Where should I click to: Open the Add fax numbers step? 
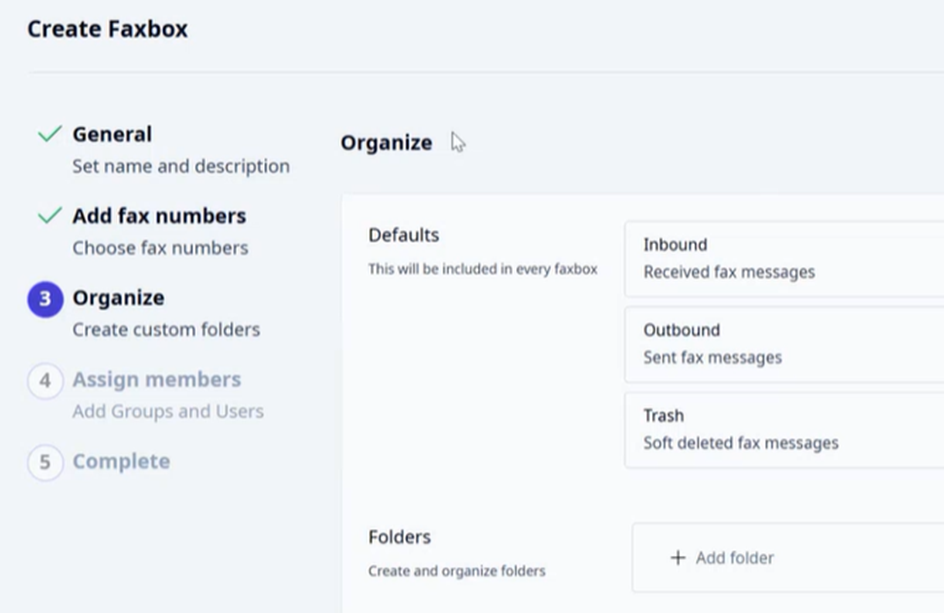click(x=159, y=216)
